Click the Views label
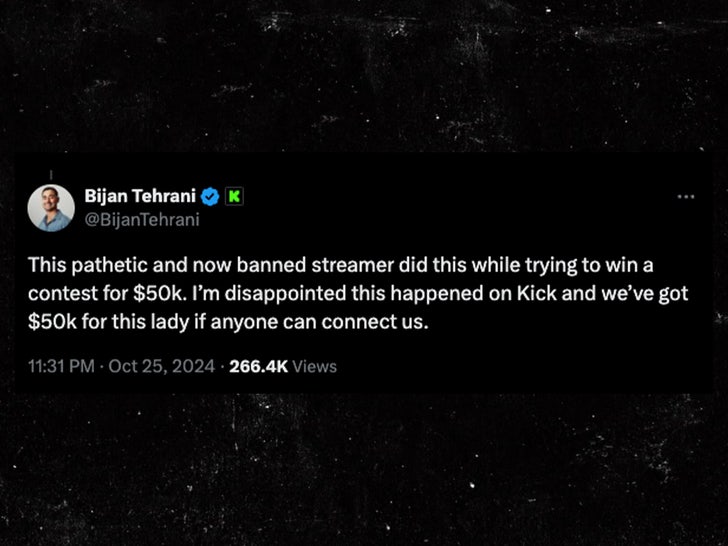Screen dimensions: 728x546 pos(315,366)
